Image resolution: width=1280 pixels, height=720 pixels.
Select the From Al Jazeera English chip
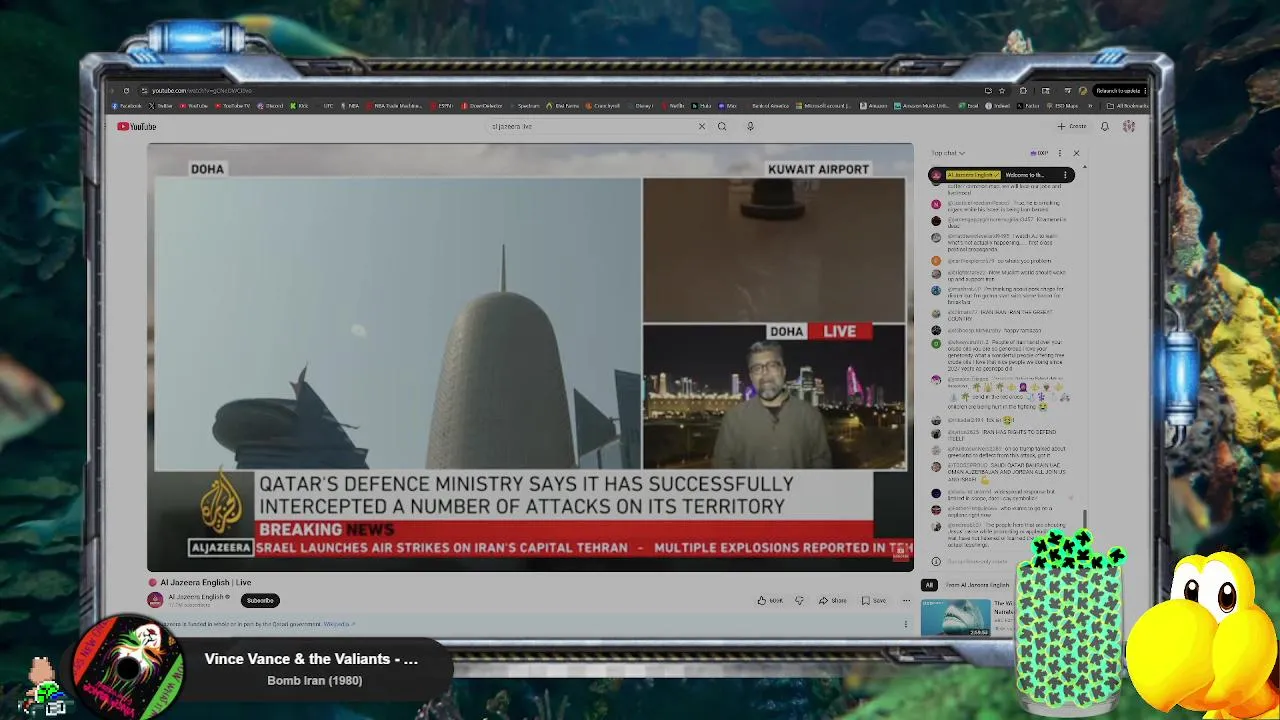click(977, 585)
